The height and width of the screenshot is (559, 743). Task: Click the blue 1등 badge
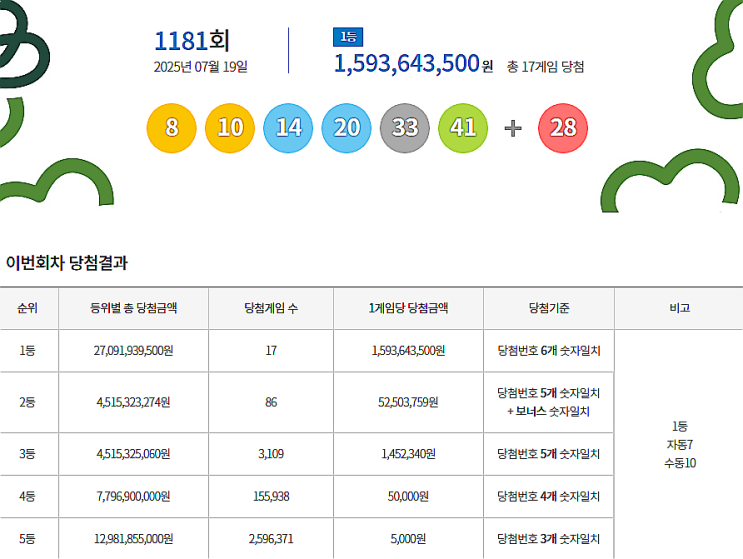[x=348, y=37]
